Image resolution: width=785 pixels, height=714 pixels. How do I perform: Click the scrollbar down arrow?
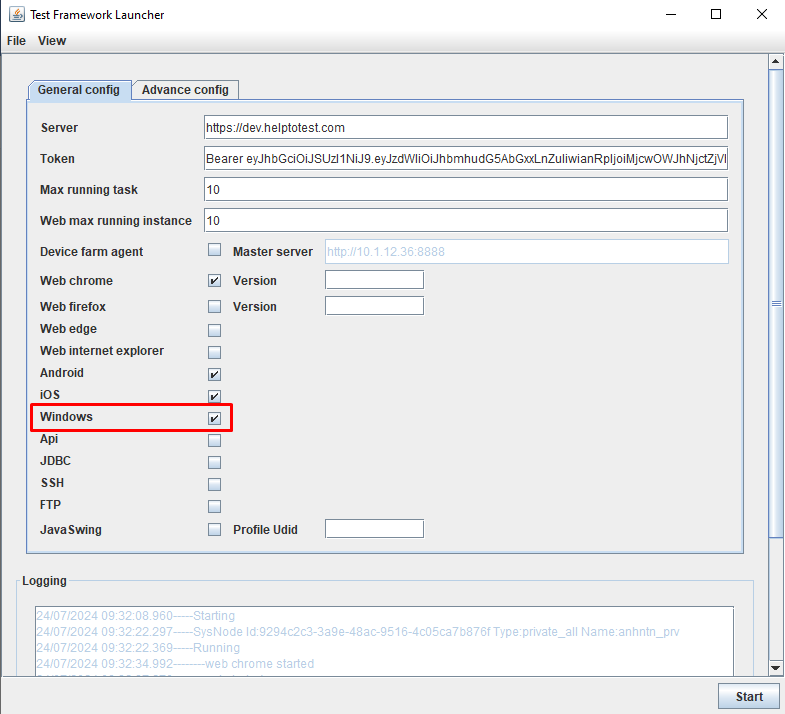pos(775,668)
